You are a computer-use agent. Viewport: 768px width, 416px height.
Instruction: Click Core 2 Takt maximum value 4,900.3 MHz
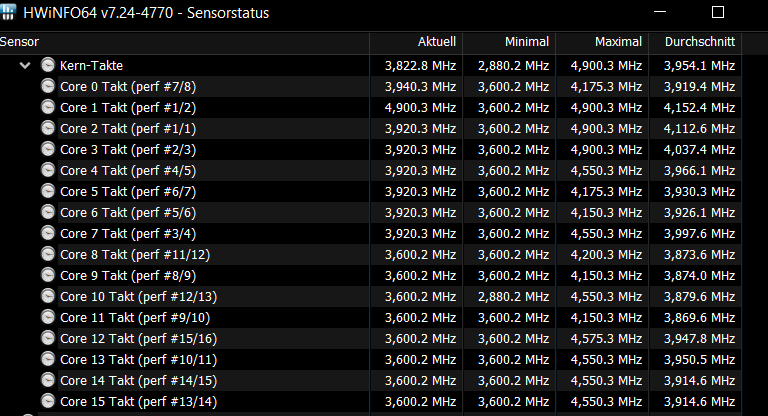click(606, 129)
